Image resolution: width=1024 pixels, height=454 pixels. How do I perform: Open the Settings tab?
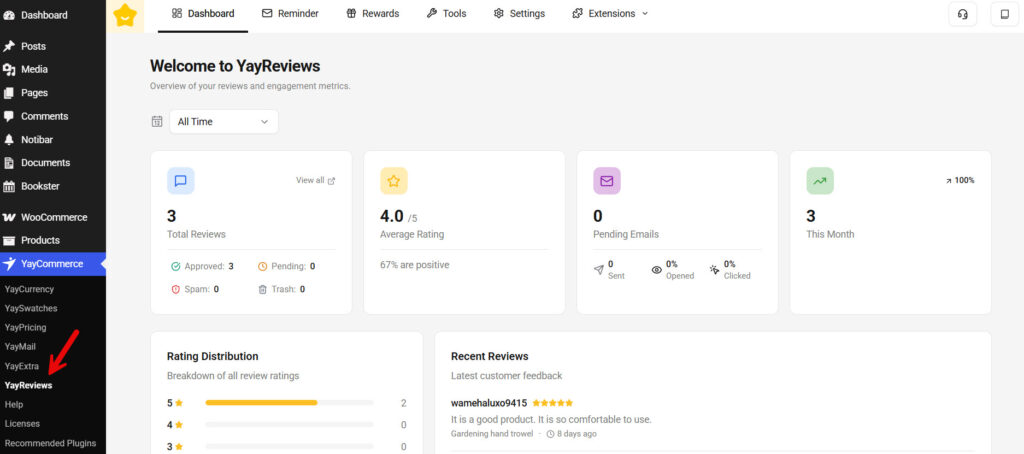[x=519, y=14]
